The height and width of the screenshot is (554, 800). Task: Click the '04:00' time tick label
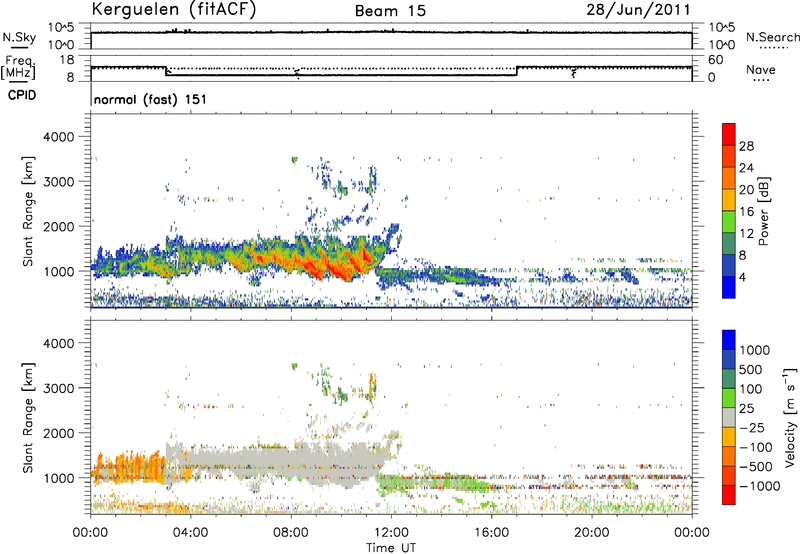190,533
